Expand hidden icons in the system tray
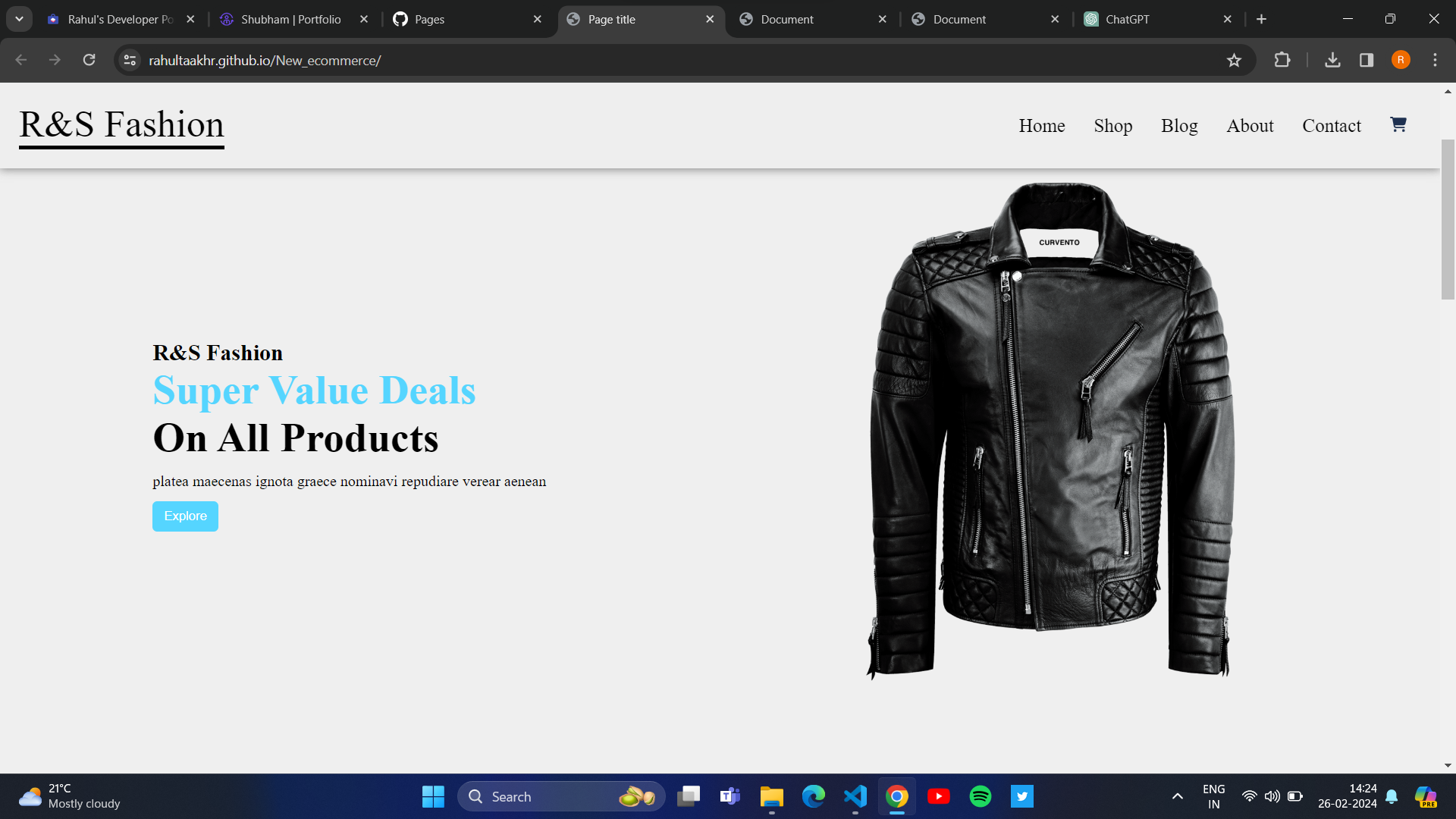 1178,796
